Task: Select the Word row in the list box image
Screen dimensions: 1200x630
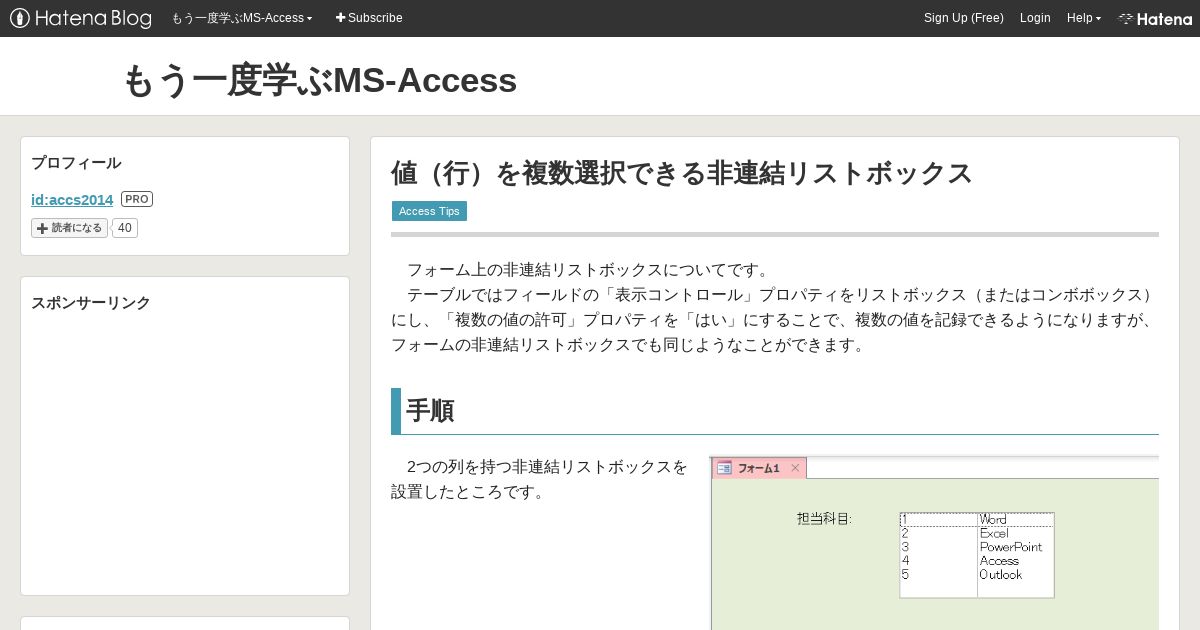Action: click(977, 520)
